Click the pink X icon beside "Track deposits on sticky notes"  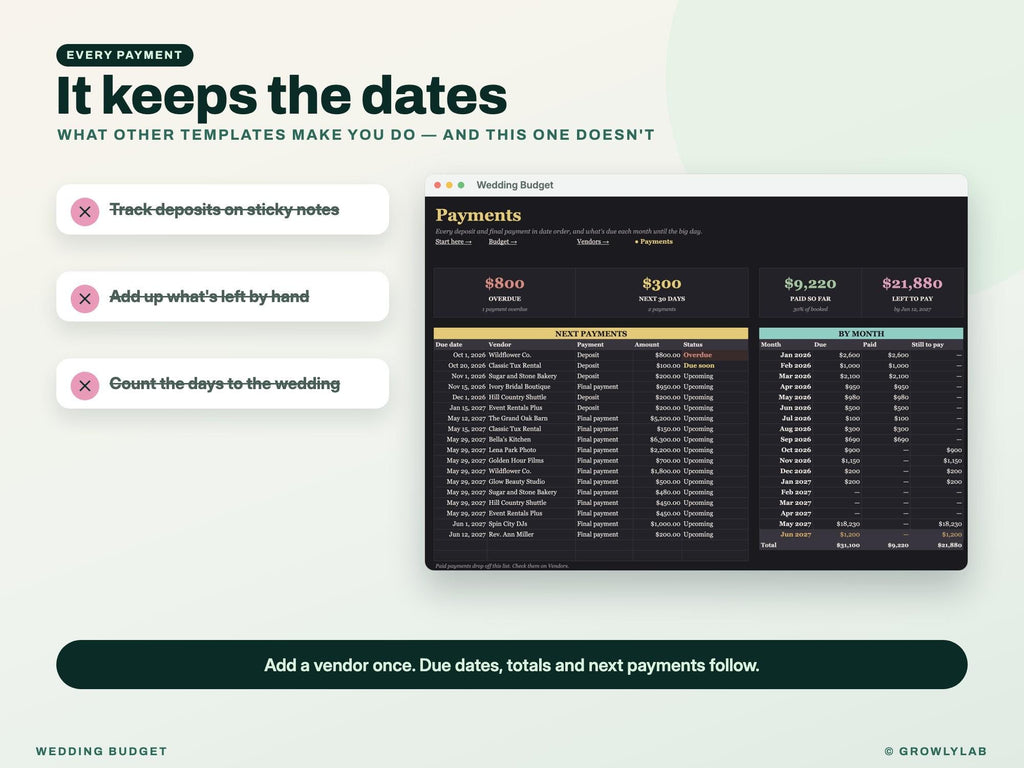[x=85, y=212]
